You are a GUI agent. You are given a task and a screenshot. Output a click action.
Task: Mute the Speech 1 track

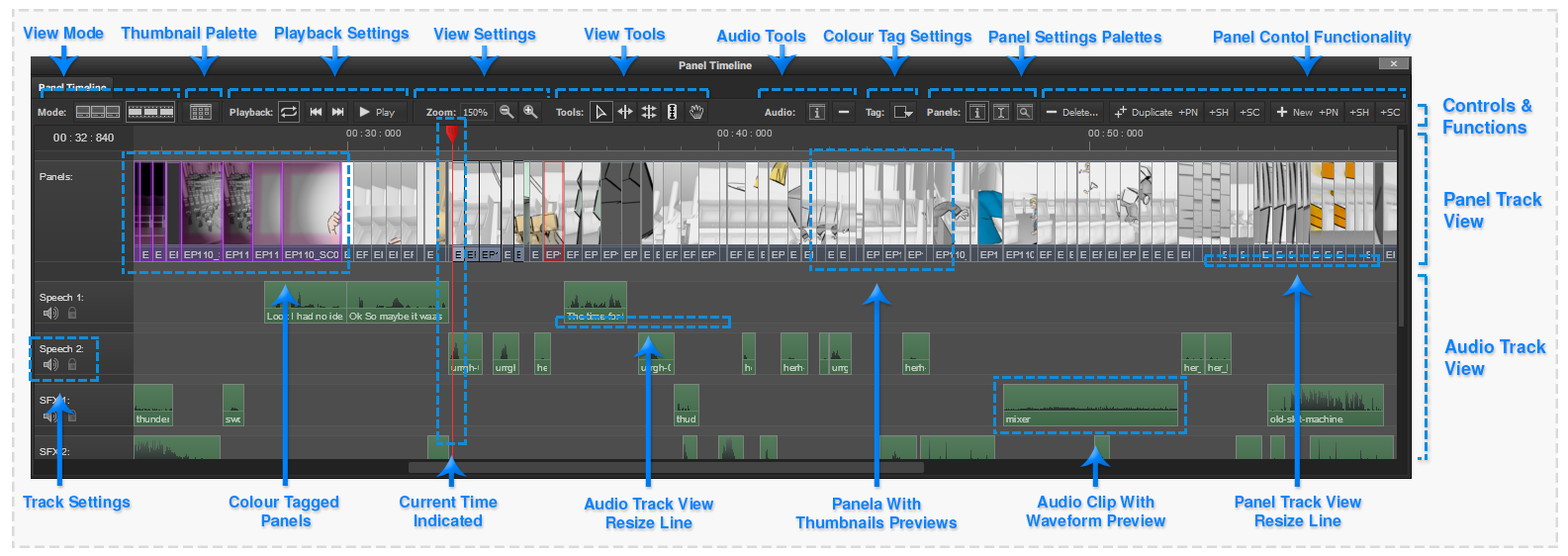(x=50, y=314)
